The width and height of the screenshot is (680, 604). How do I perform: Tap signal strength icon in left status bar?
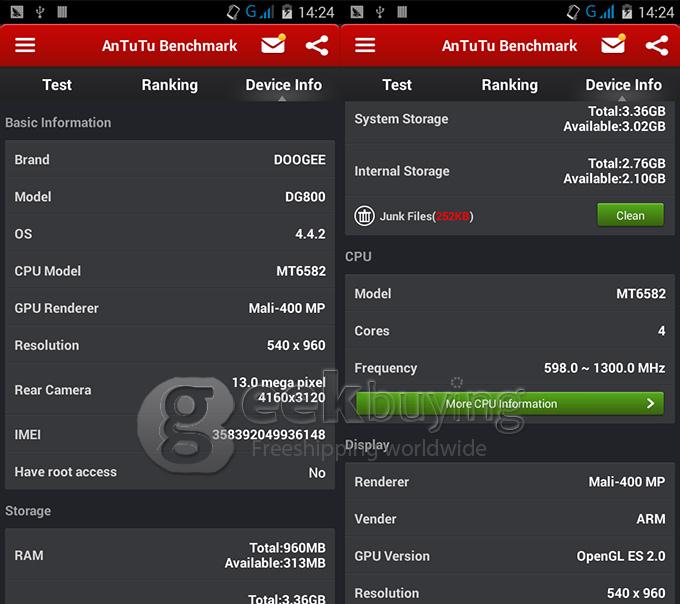coord(267,12)
